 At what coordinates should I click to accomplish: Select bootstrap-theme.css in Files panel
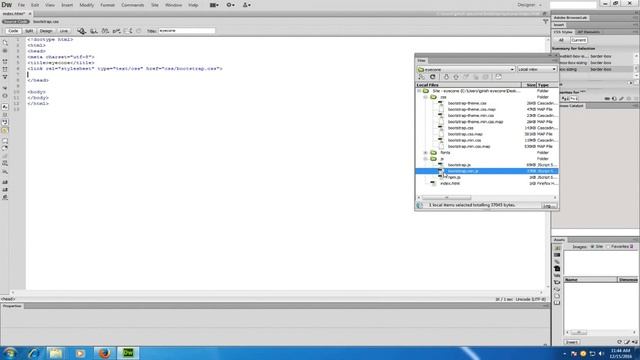tap(467, 103)
